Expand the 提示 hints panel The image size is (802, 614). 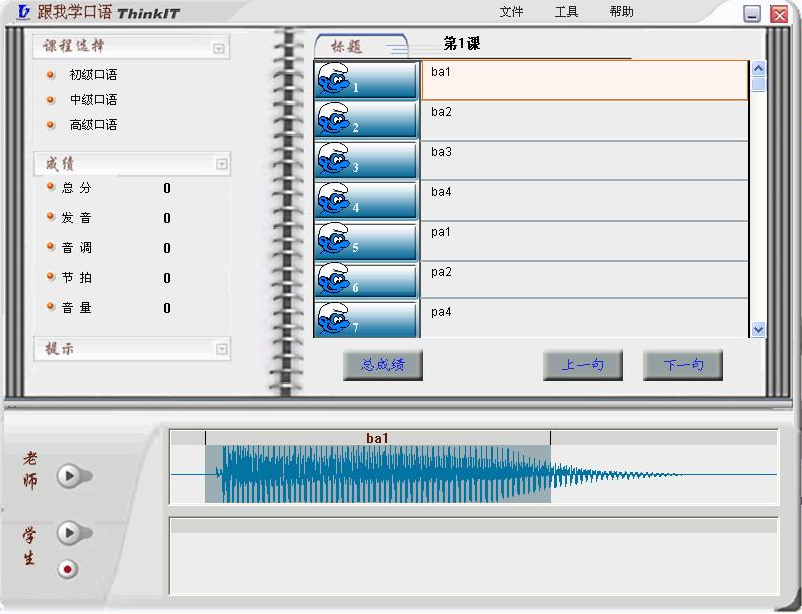pos(221,349)
